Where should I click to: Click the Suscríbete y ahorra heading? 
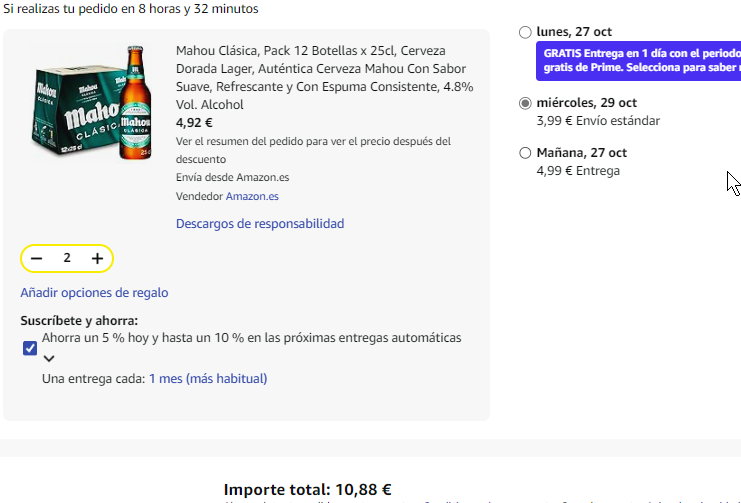79,321
